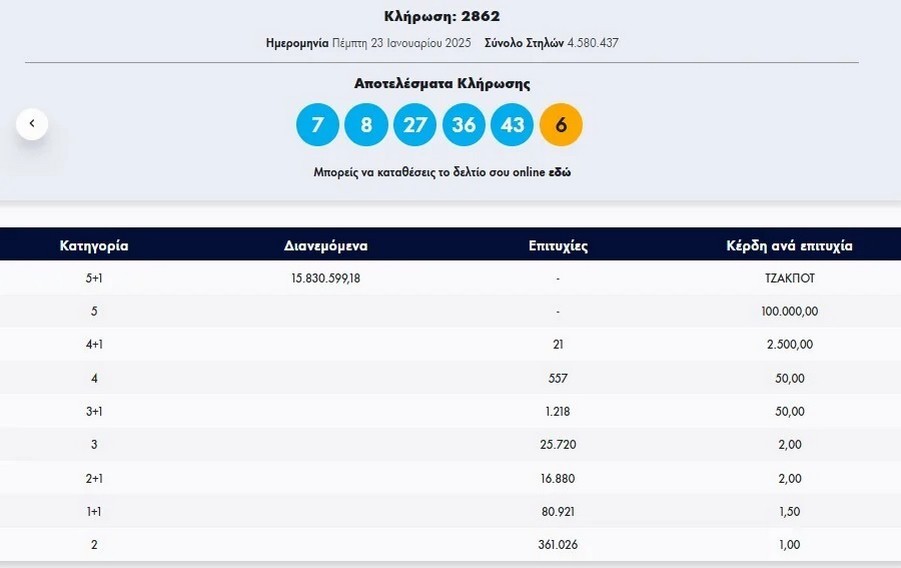Click the Επιτυχίες column header

click(x=558, y=245)
